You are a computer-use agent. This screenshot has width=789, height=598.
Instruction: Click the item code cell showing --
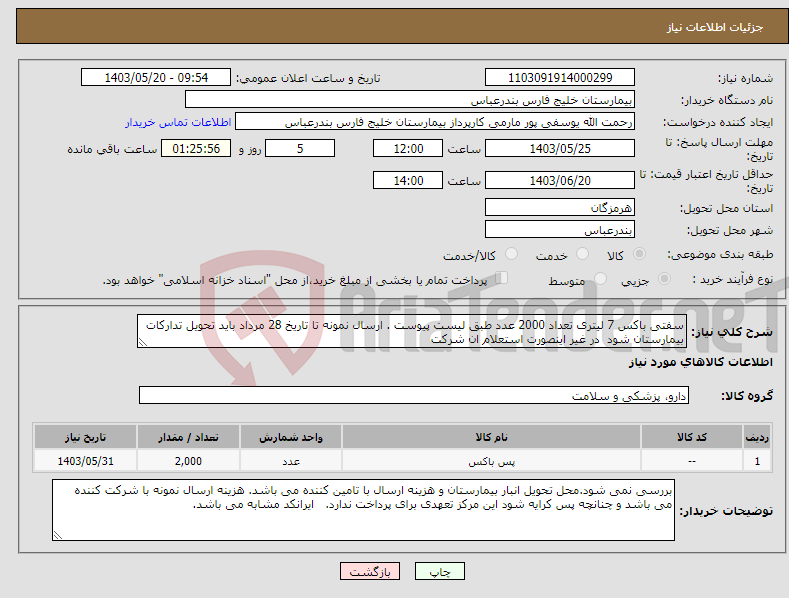(x=692, y=461)
